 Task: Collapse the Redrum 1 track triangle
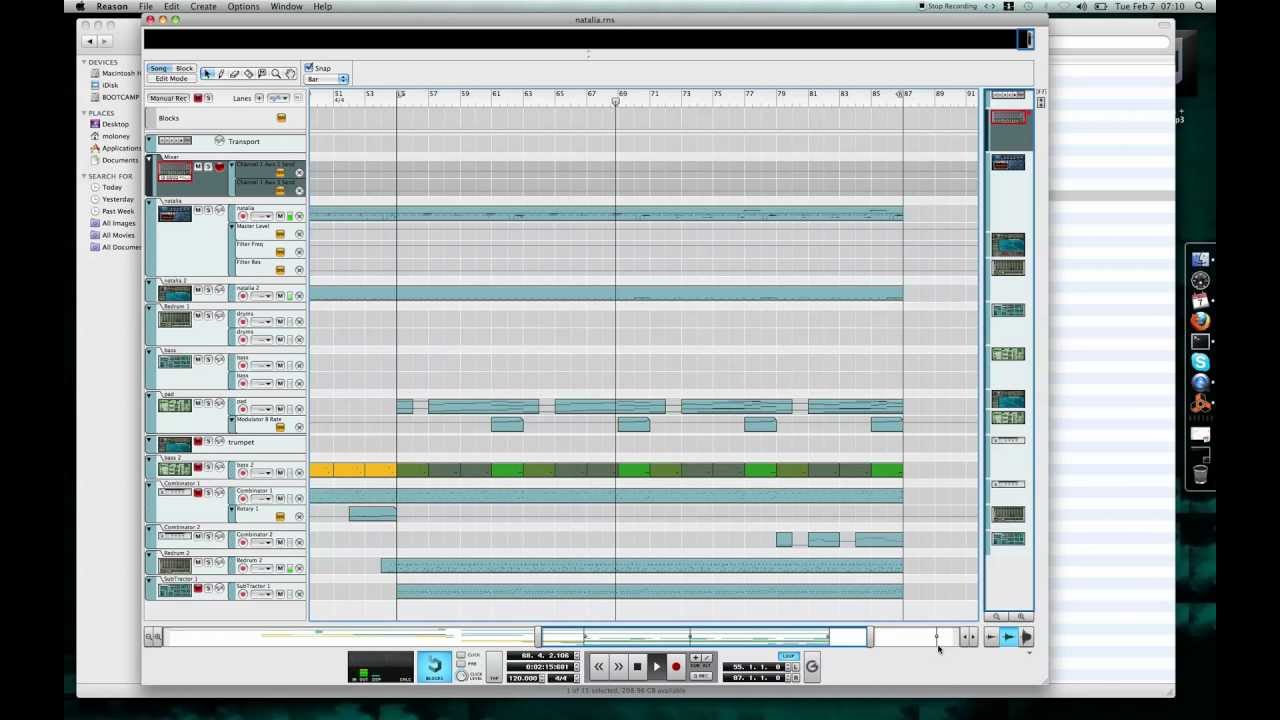(150, 308)
